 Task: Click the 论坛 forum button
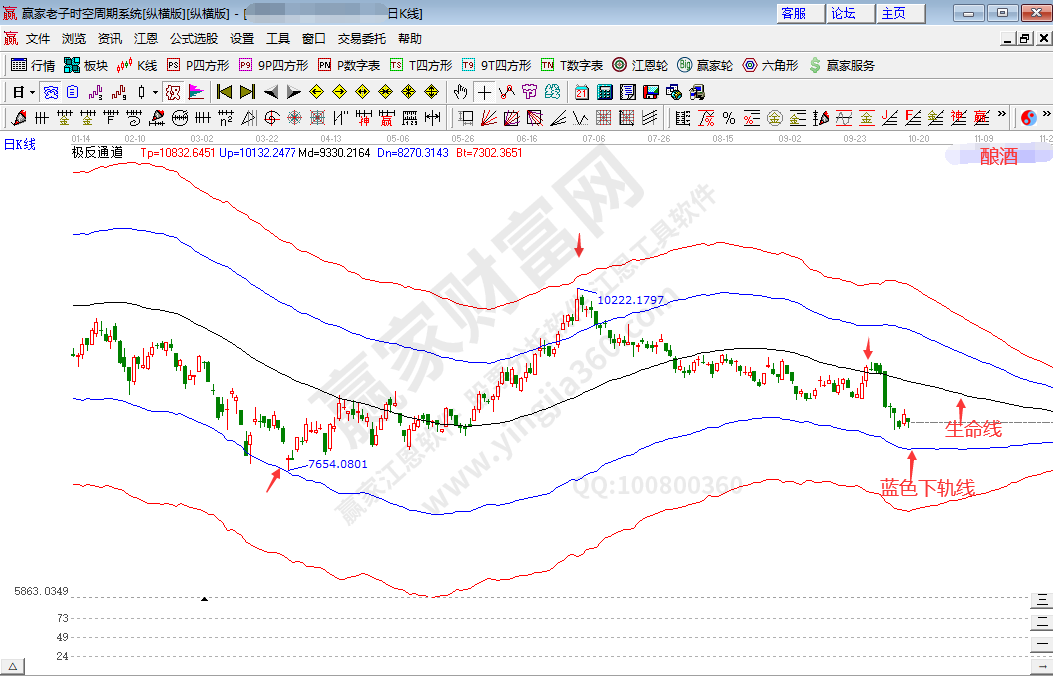(844, 13)
